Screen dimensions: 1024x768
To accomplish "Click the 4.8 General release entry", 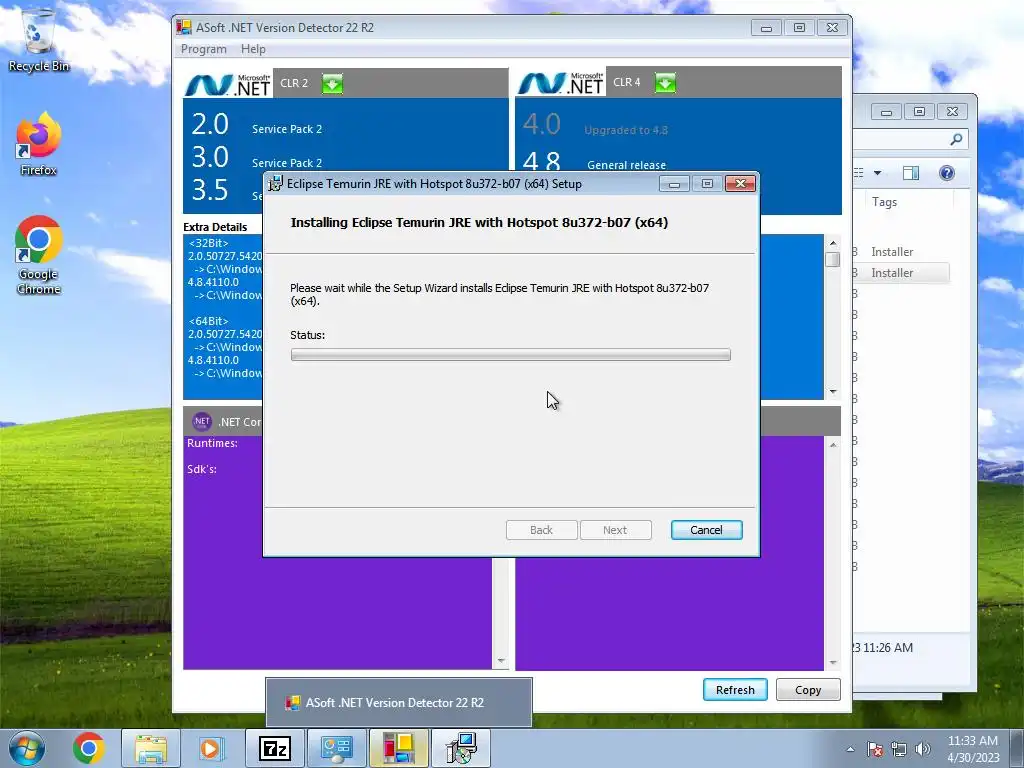I will click(x=594, y=161).
